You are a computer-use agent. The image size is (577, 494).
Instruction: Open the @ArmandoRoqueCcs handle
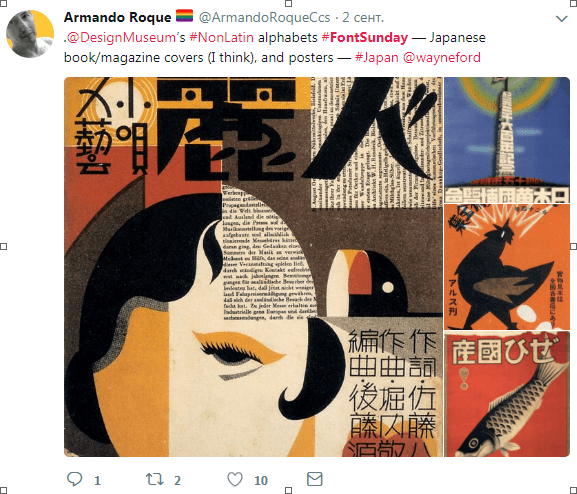[x=264, y=17]
